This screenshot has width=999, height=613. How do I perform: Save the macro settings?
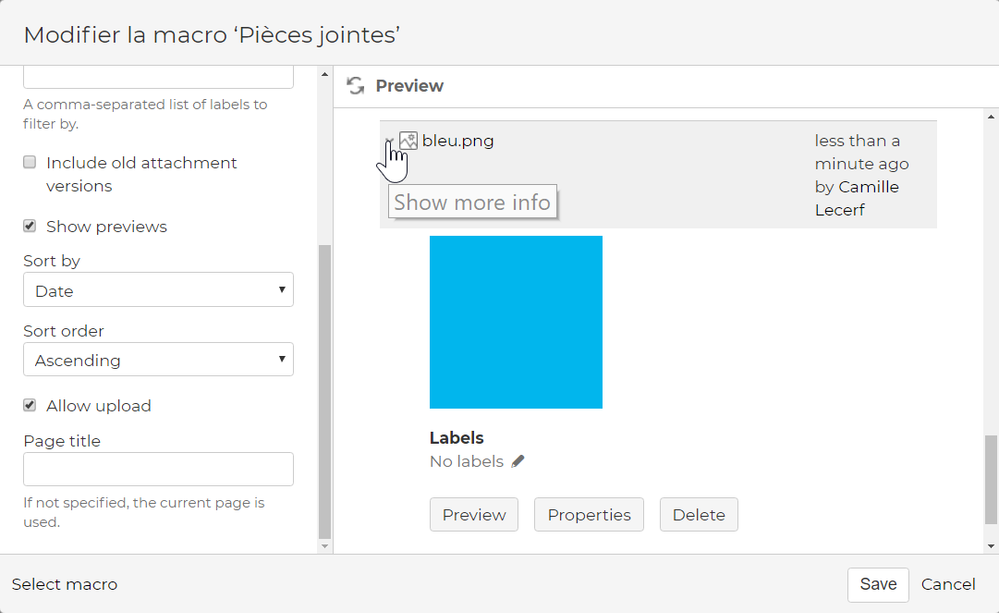(878, 584)
